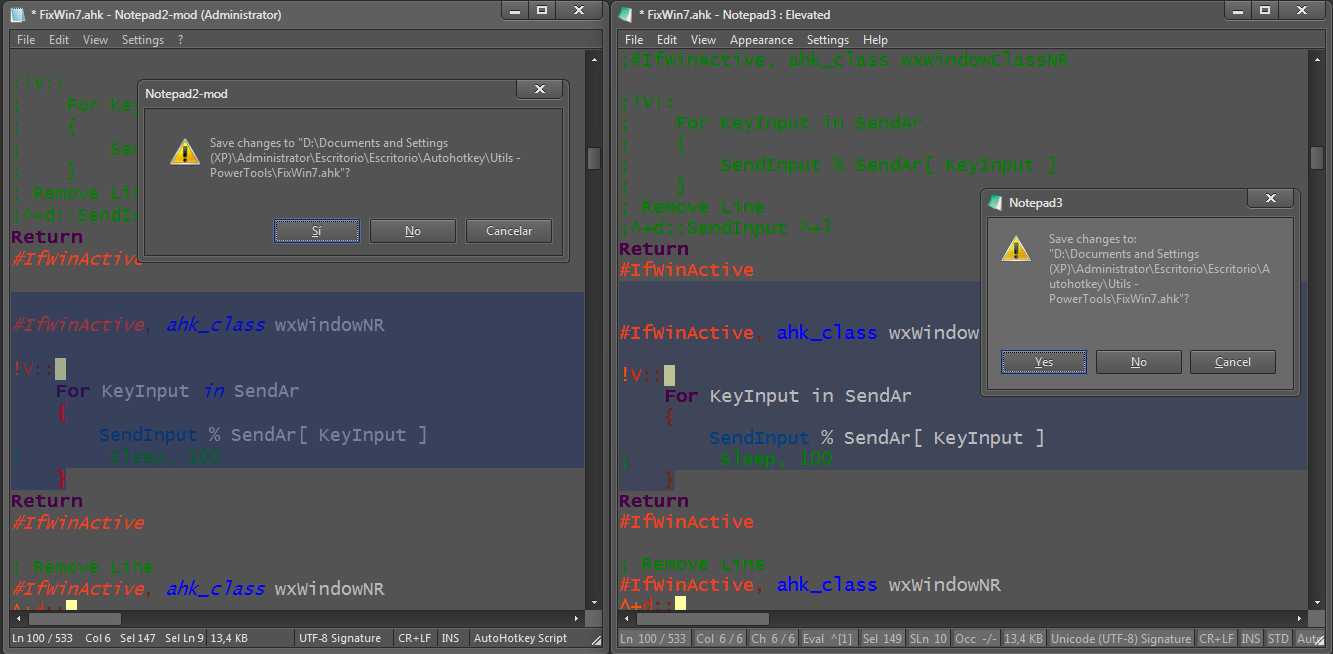Open View menu in Notepad3
The width and height of the screenshot is (1333, 654).
(704, 40)
